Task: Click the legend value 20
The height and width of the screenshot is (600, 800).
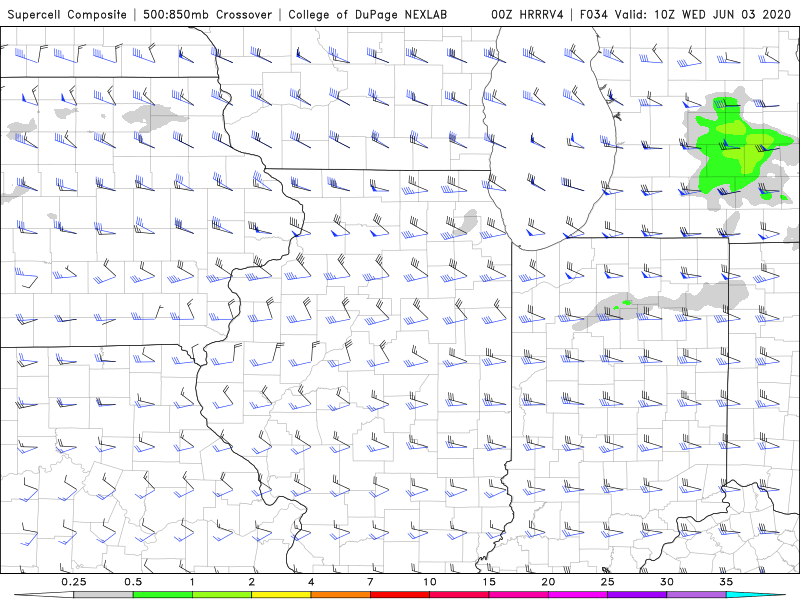Action: click(x=548, y=582)
